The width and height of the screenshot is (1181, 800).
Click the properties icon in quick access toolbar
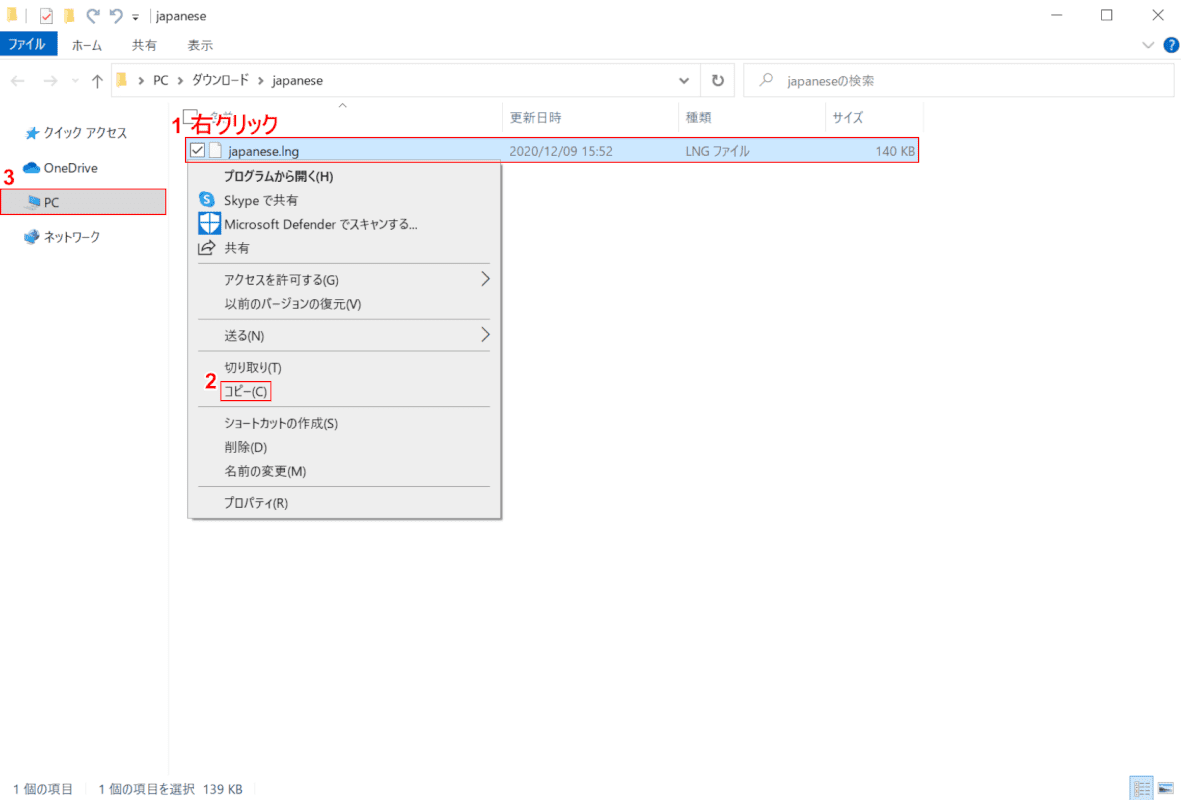click(x=46, y=16)
